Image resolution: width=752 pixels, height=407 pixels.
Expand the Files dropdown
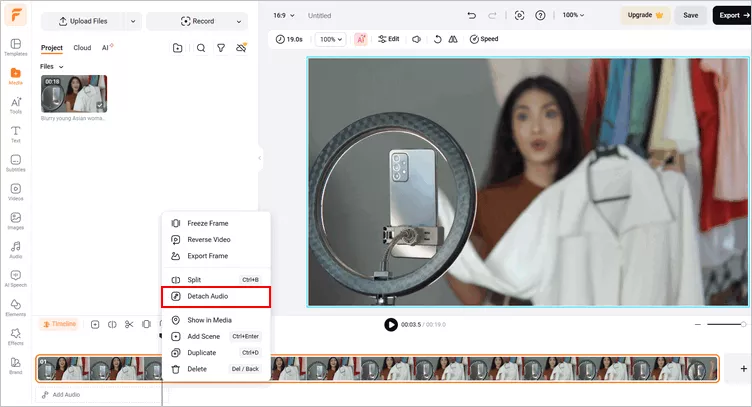click(x=52, y=67)
